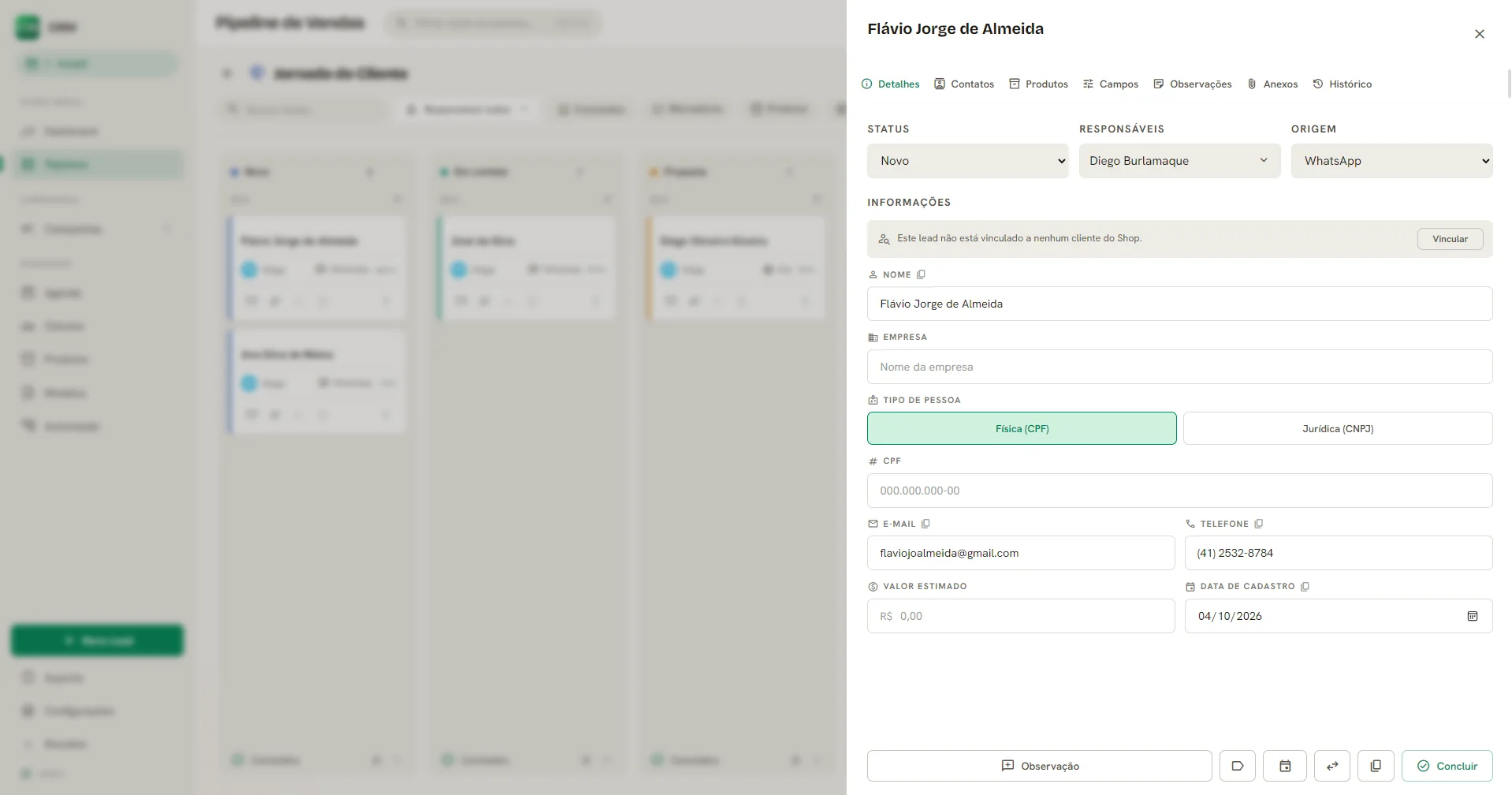
Task: Click the Data de Cadastro date field
Action: point(1339,616)
